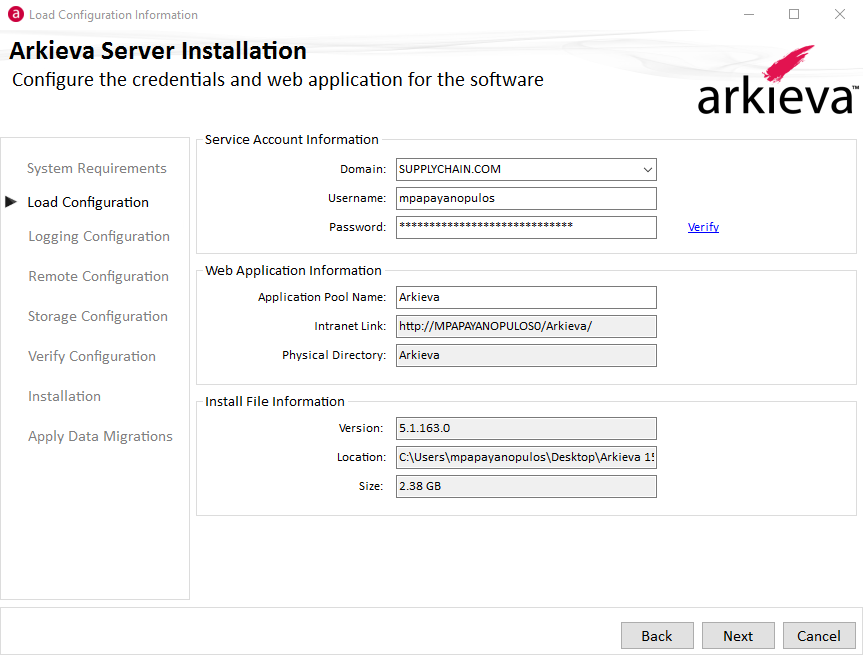Minimize the installer window
The width and height of the screenshot is (863, 655).
point(749,14)
